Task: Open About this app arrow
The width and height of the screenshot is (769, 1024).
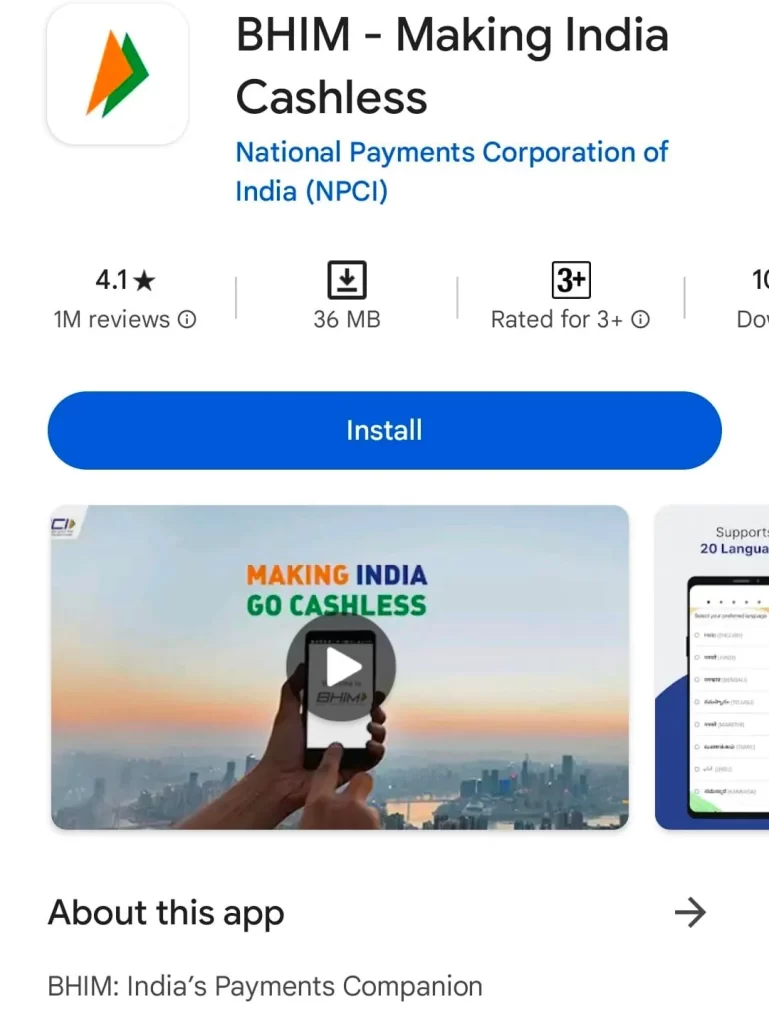Action: pos(690,912)
